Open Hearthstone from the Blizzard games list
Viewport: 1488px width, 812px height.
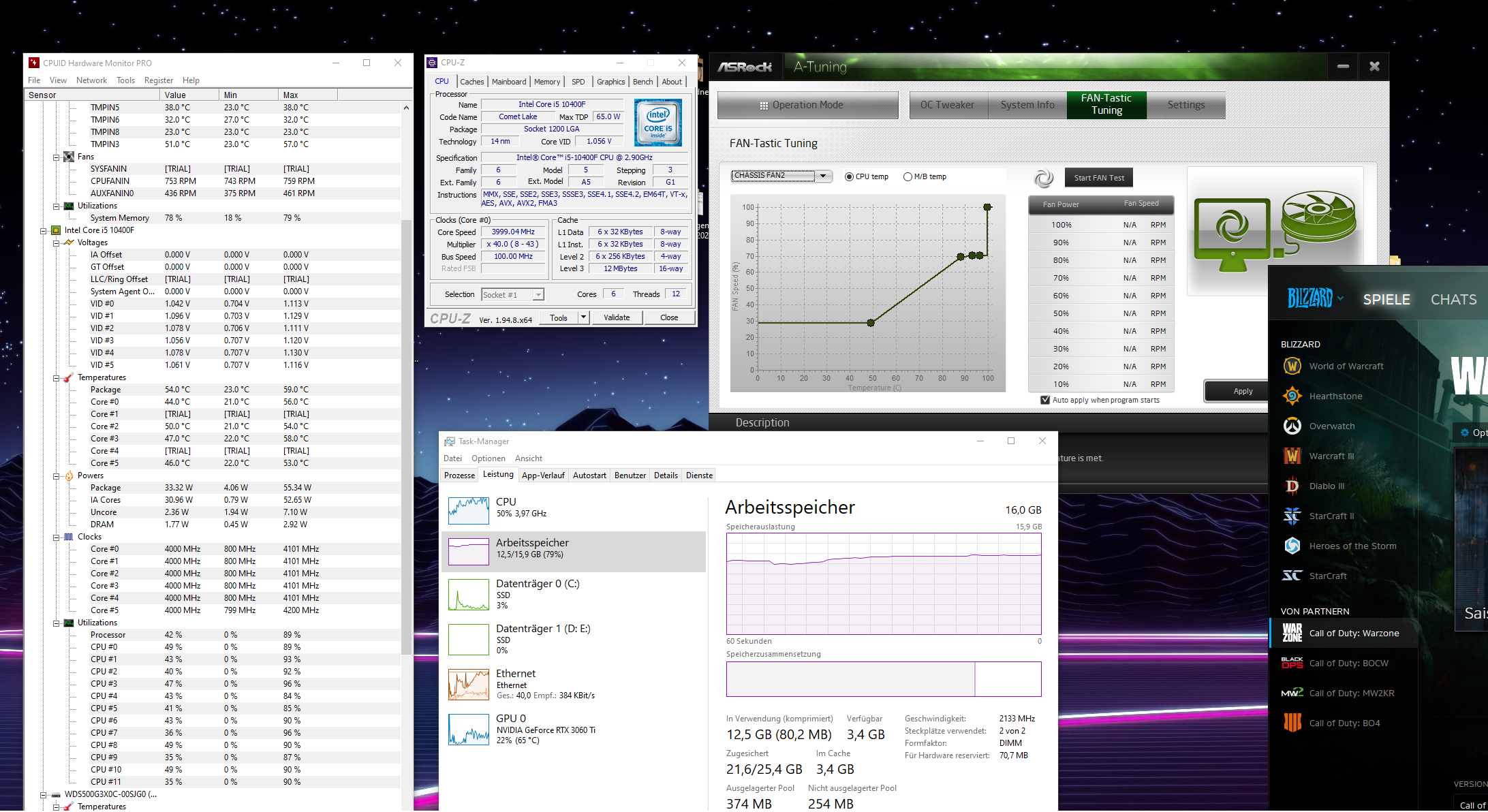click(x=1292, y=396)
